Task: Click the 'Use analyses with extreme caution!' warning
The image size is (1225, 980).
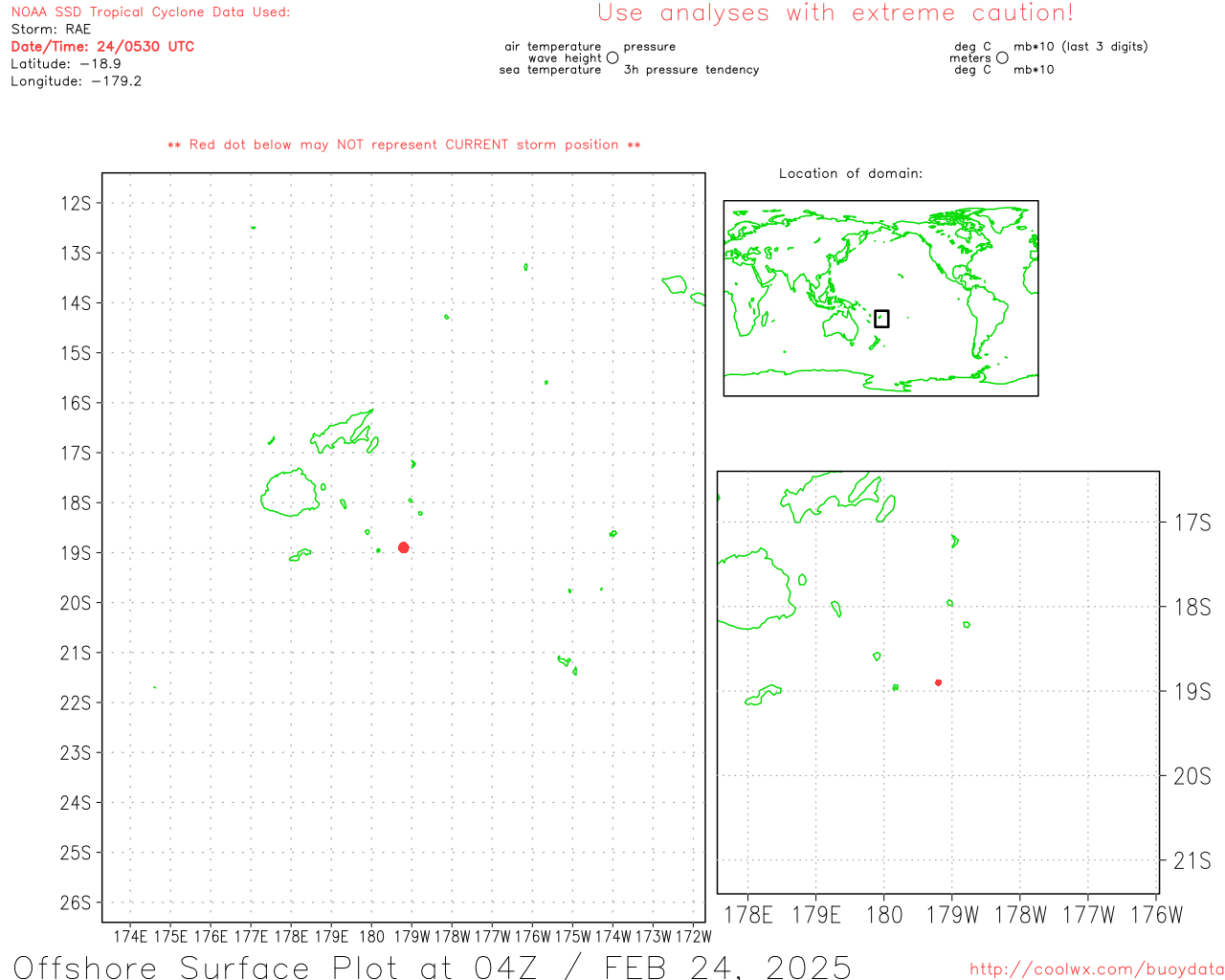Action: [835, 12]
